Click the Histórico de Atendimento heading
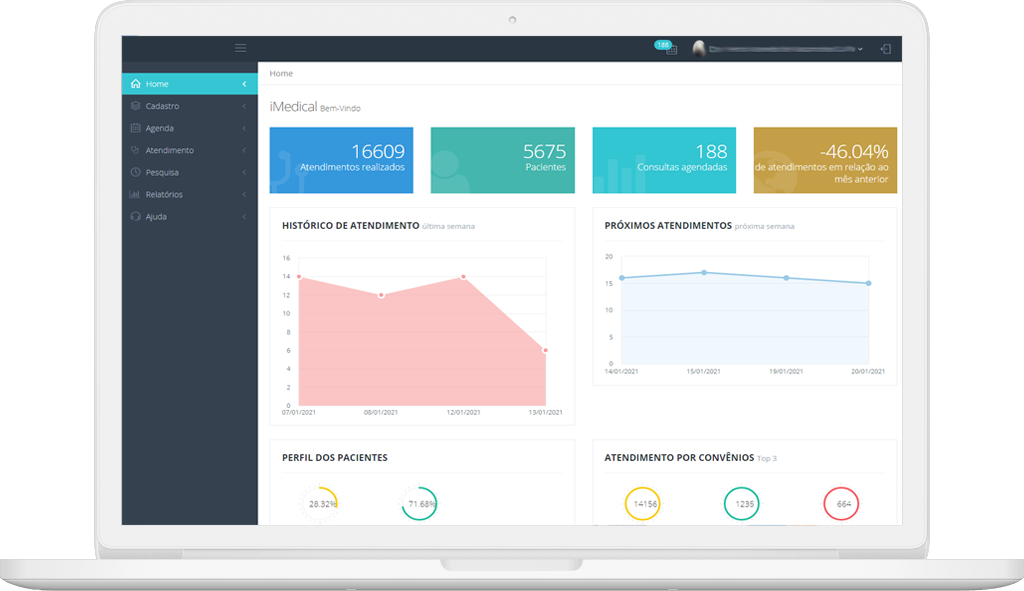The image size is (1024, 591). pyautogui.click(x=351, y=225)
